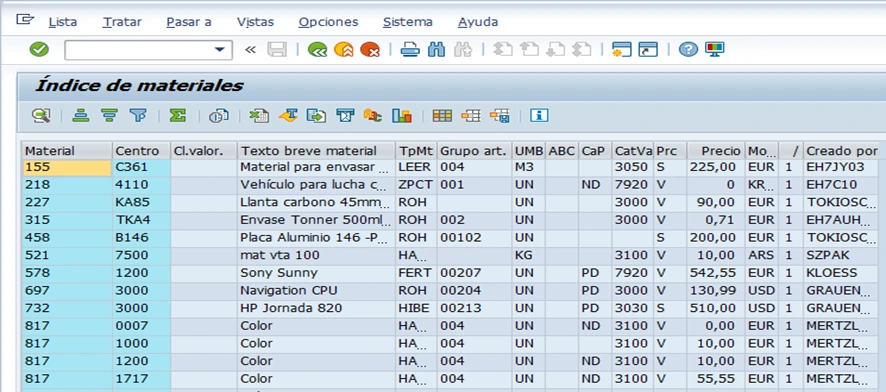
Task: Click price cell 225,00
Action: [716, 167]
